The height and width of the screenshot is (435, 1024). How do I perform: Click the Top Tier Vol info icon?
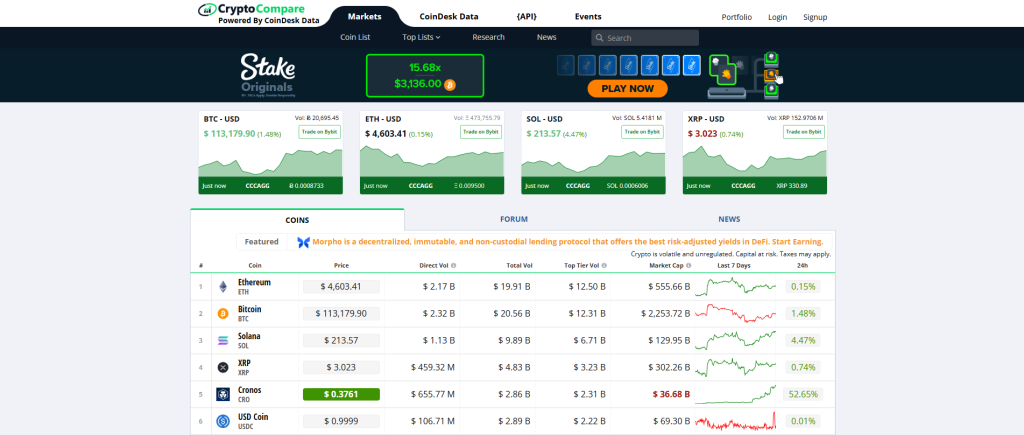click(x=603, y=266)
